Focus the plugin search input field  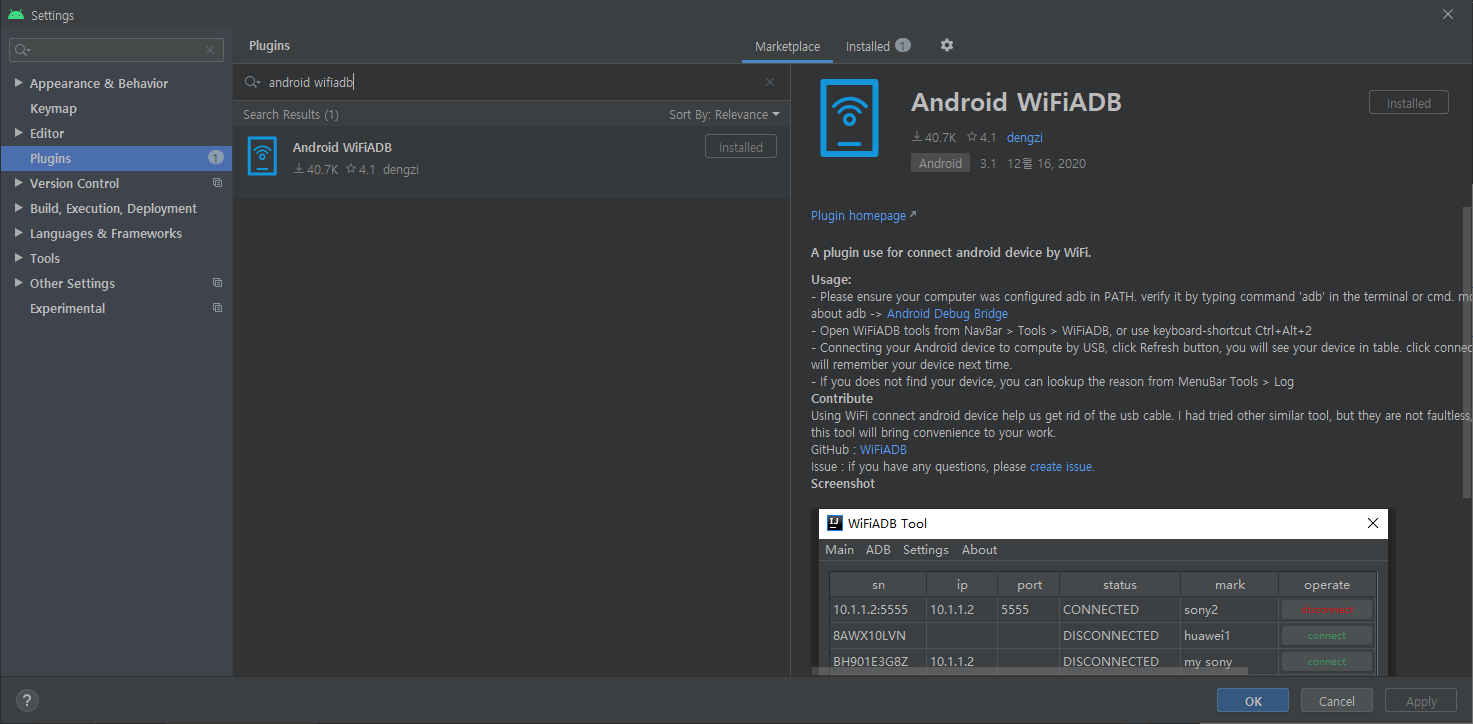pos(510,82)
